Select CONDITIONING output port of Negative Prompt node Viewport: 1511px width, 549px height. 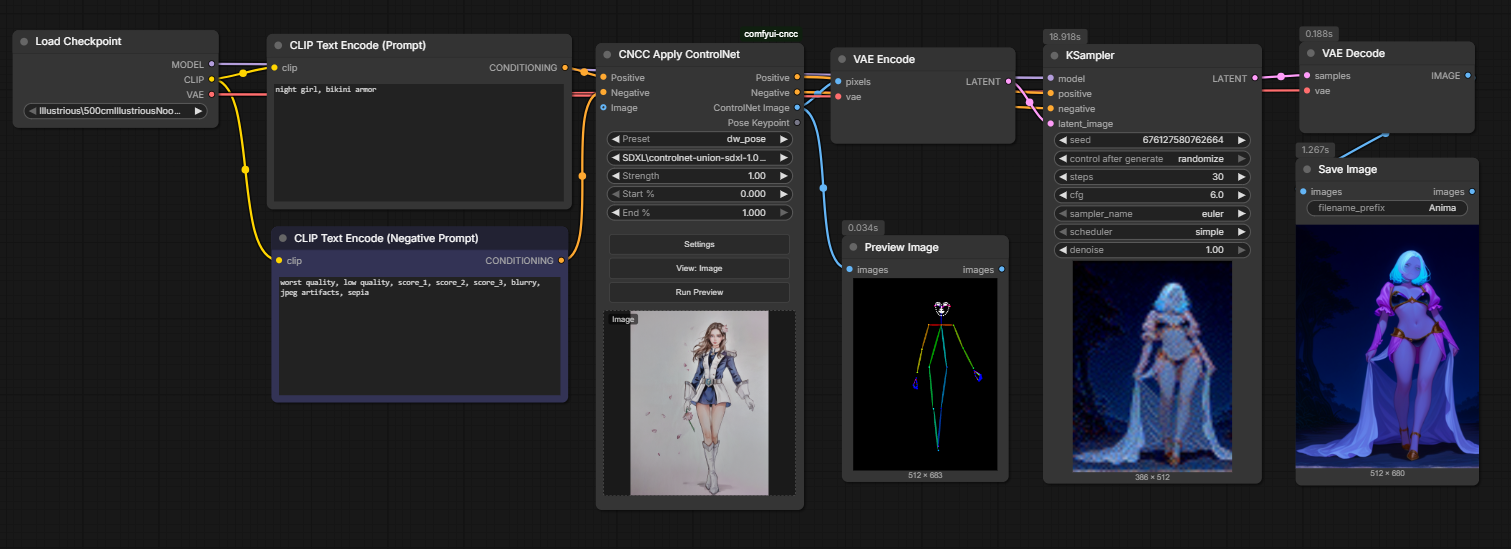(x=561, y=261)
